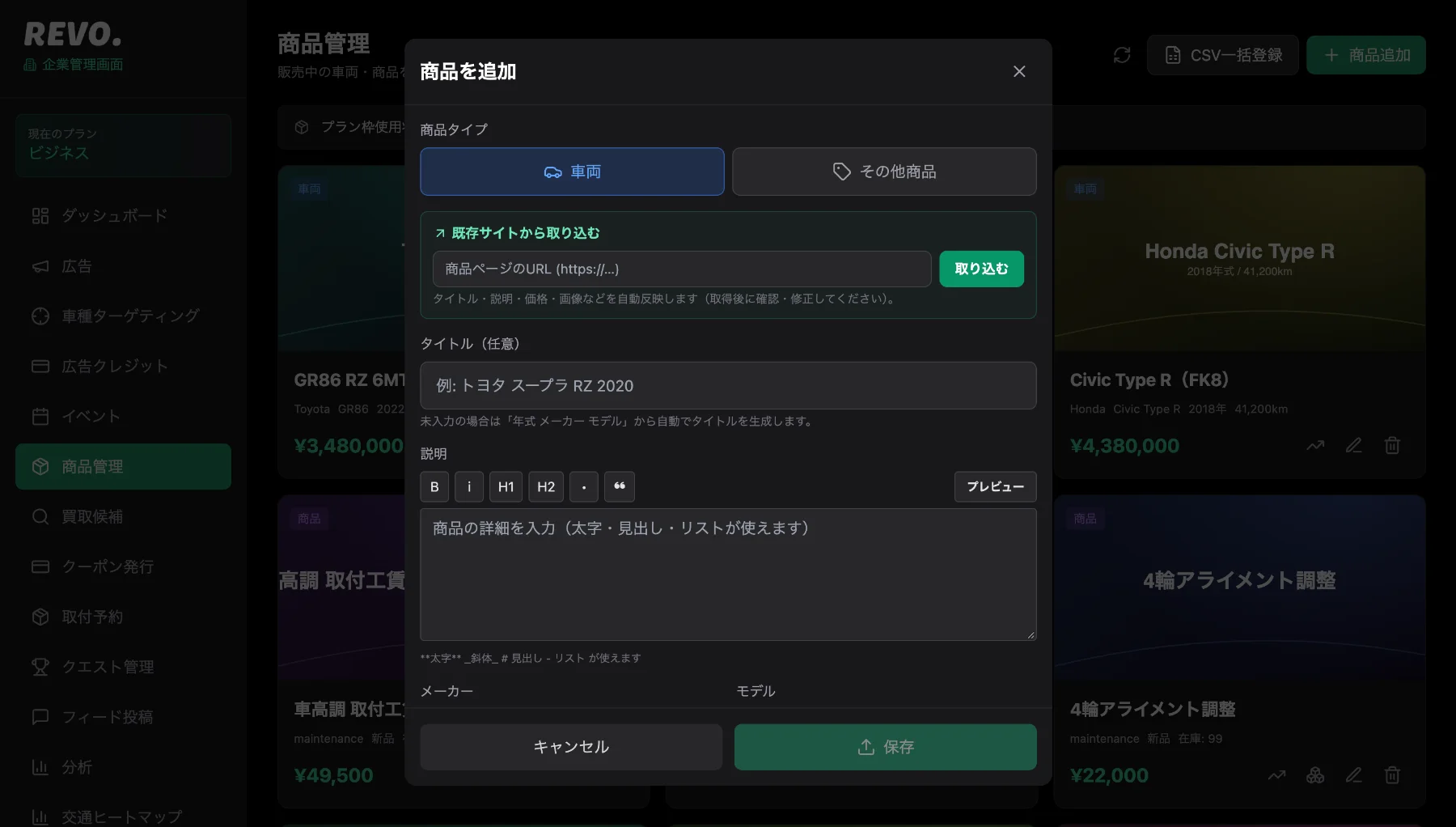Viewport: 1456px width, 827px height.
Task: Select 商品管理 in the sidebar
Action: tap(123, 466)
